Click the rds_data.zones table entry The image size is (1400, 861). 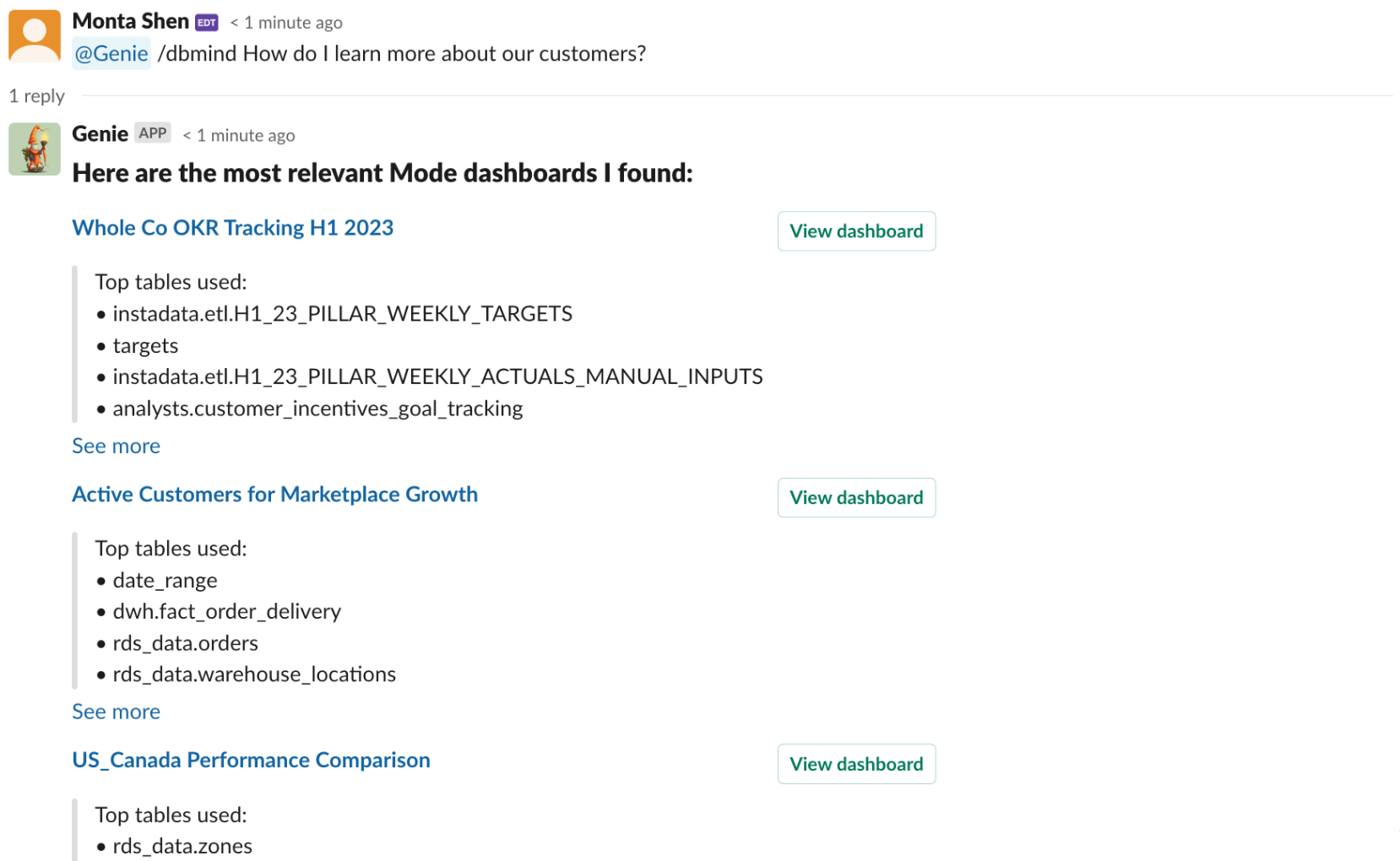pos(182,847)
